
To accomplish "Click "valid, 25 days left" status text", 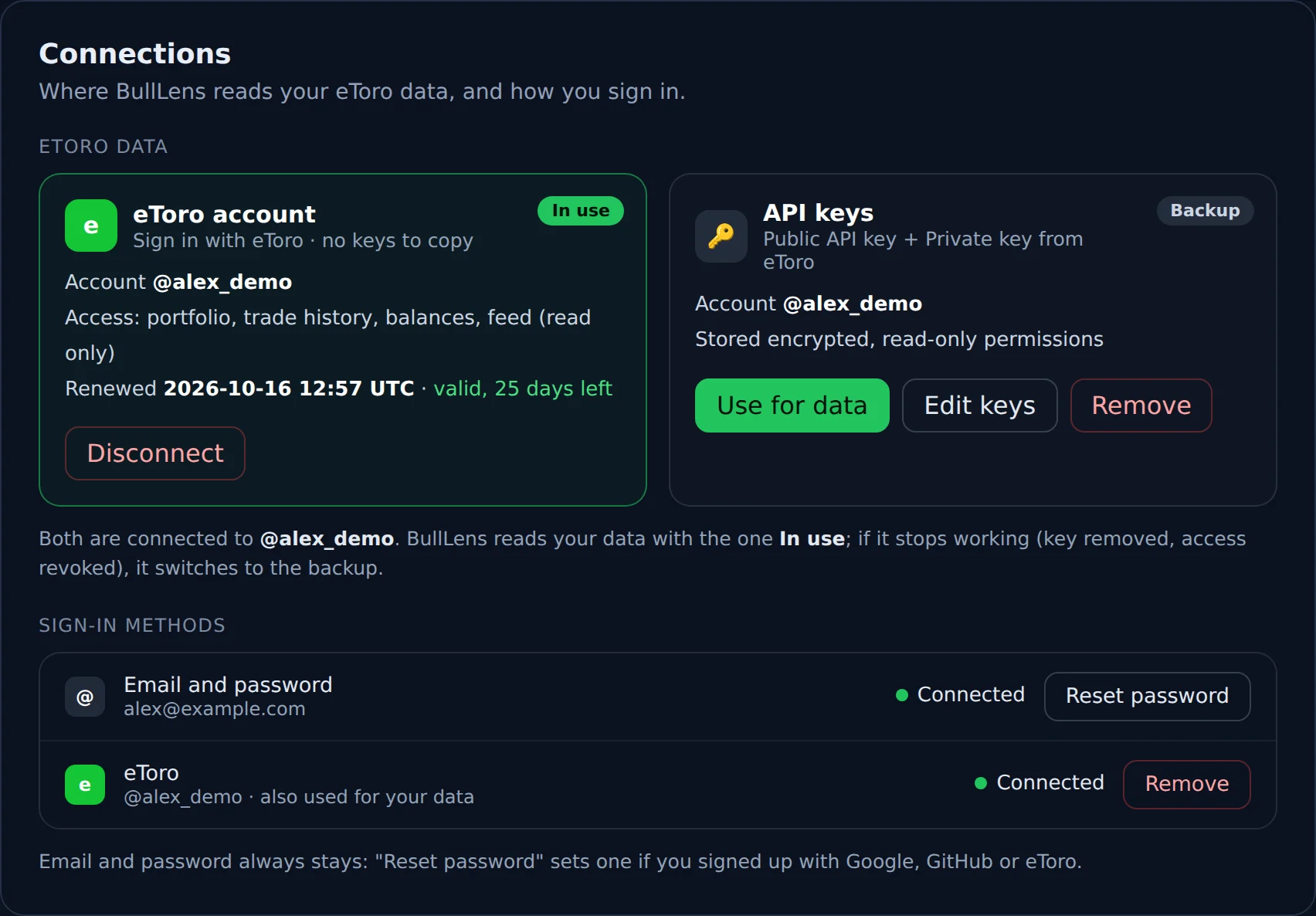I will point(523,388).
